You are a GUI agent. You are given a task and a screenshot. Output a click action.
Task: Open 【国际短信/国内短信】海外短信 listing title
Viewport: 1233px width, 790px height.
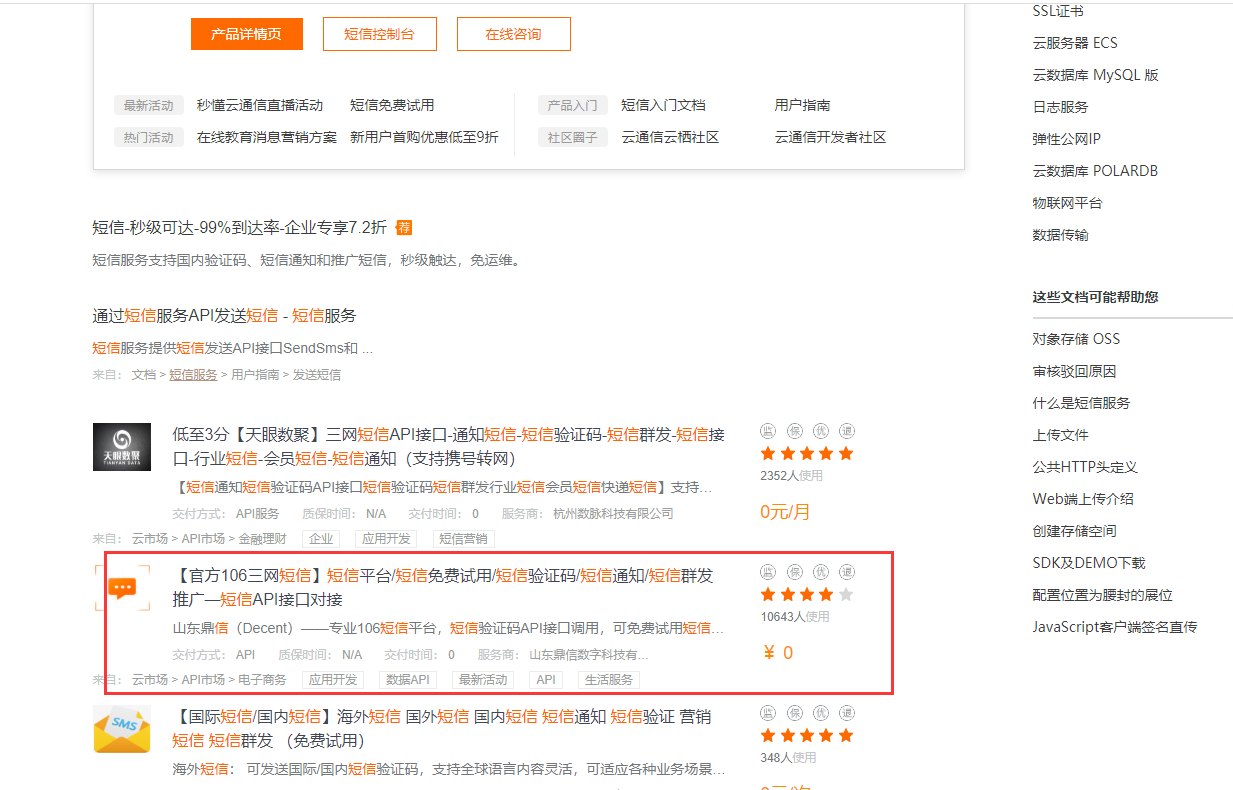[442, 728]
